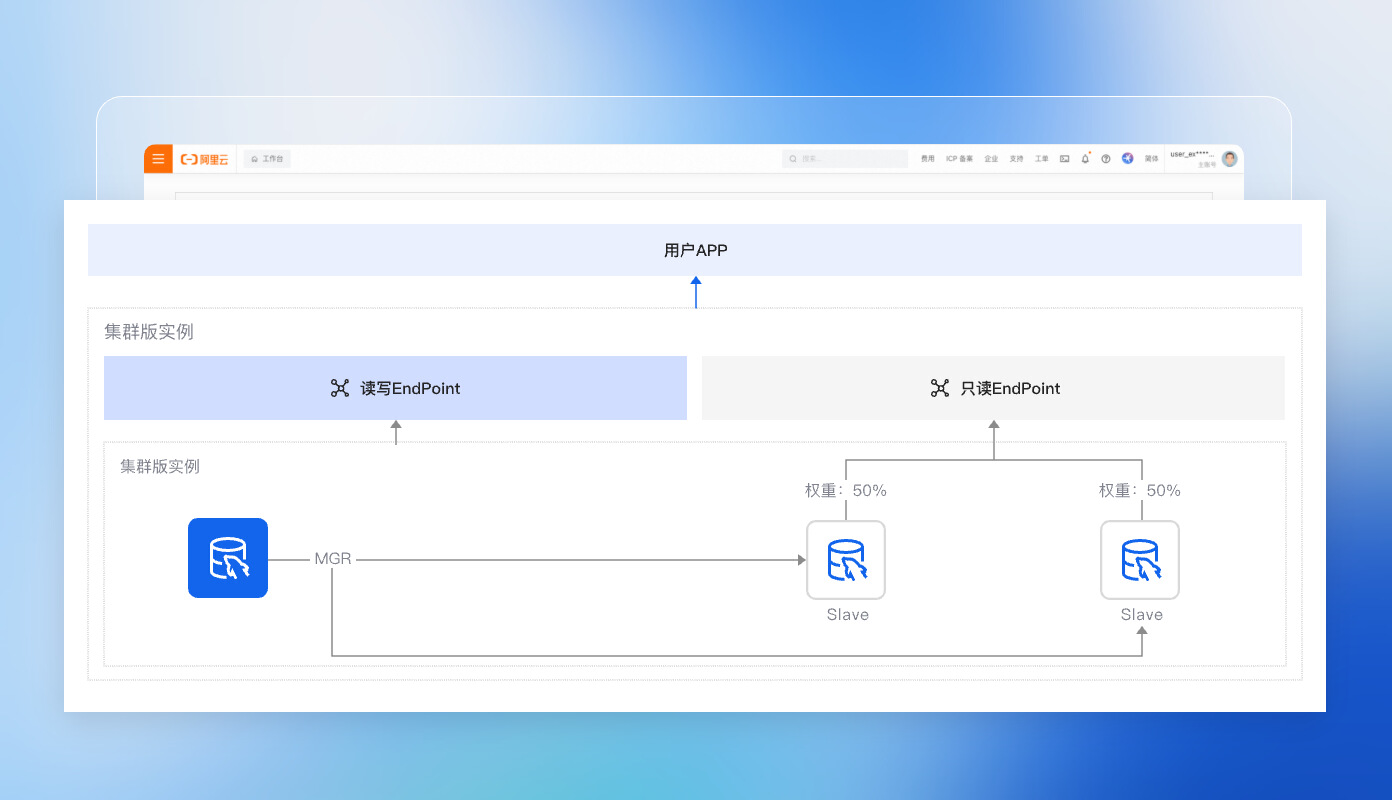Switch language via 简体
The image size is (1392, 800).
(1152, 159)
